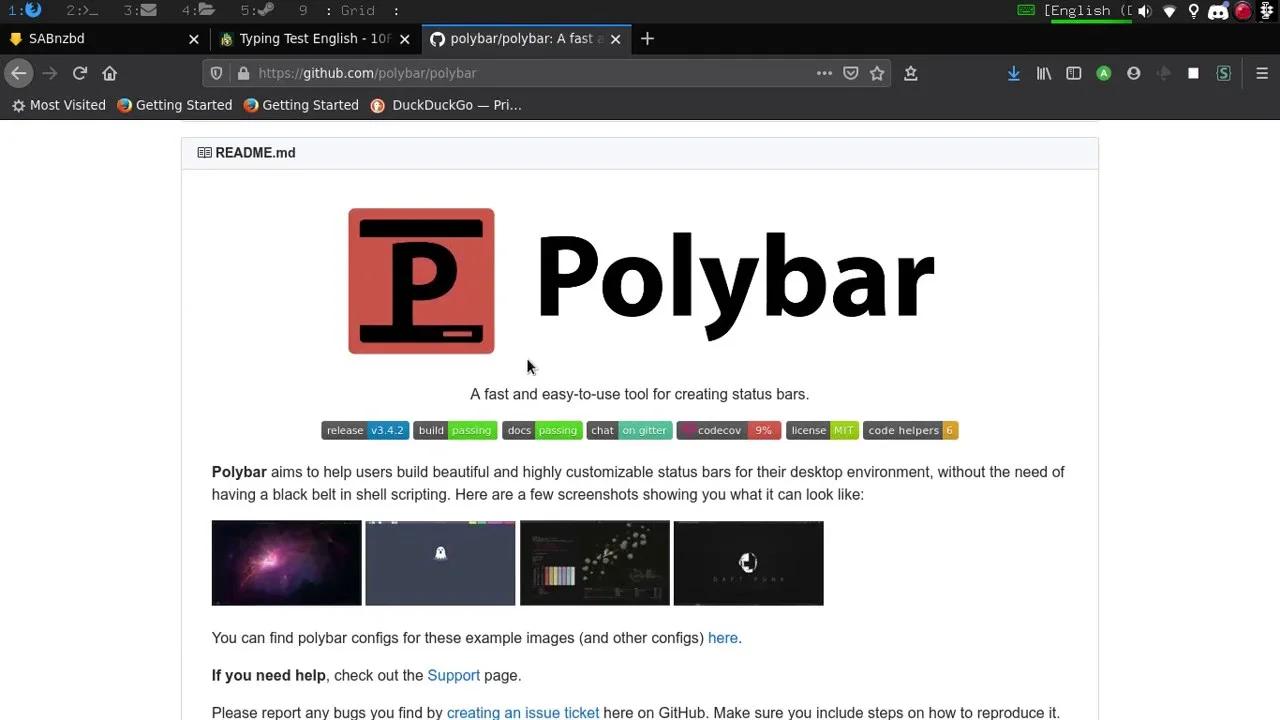Screen dimensions: 1280x720
Task: Open the creating an issue ticket link
Action: 523,712
